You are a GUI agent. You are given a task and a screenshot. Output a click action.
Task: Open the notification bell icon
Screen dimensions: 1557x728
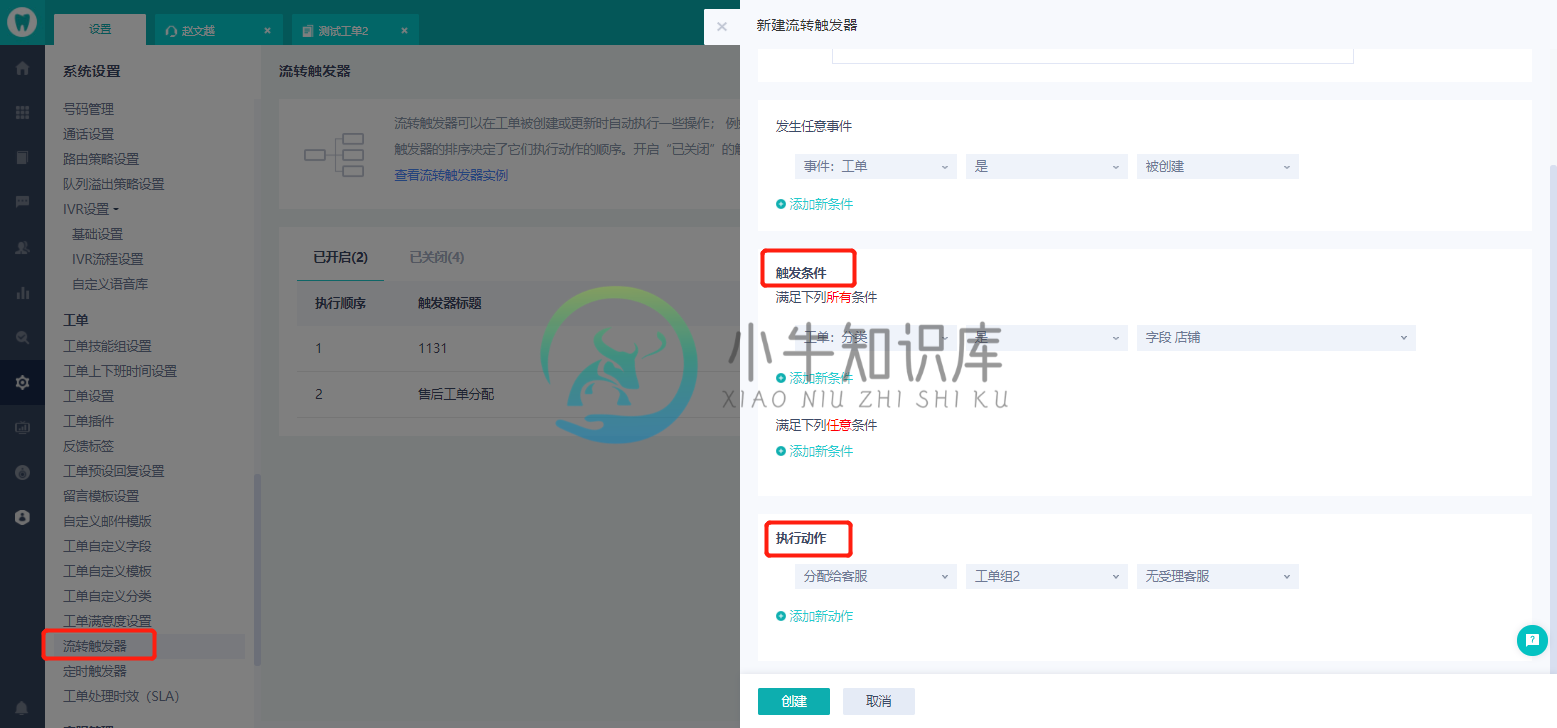click(22, 709)
